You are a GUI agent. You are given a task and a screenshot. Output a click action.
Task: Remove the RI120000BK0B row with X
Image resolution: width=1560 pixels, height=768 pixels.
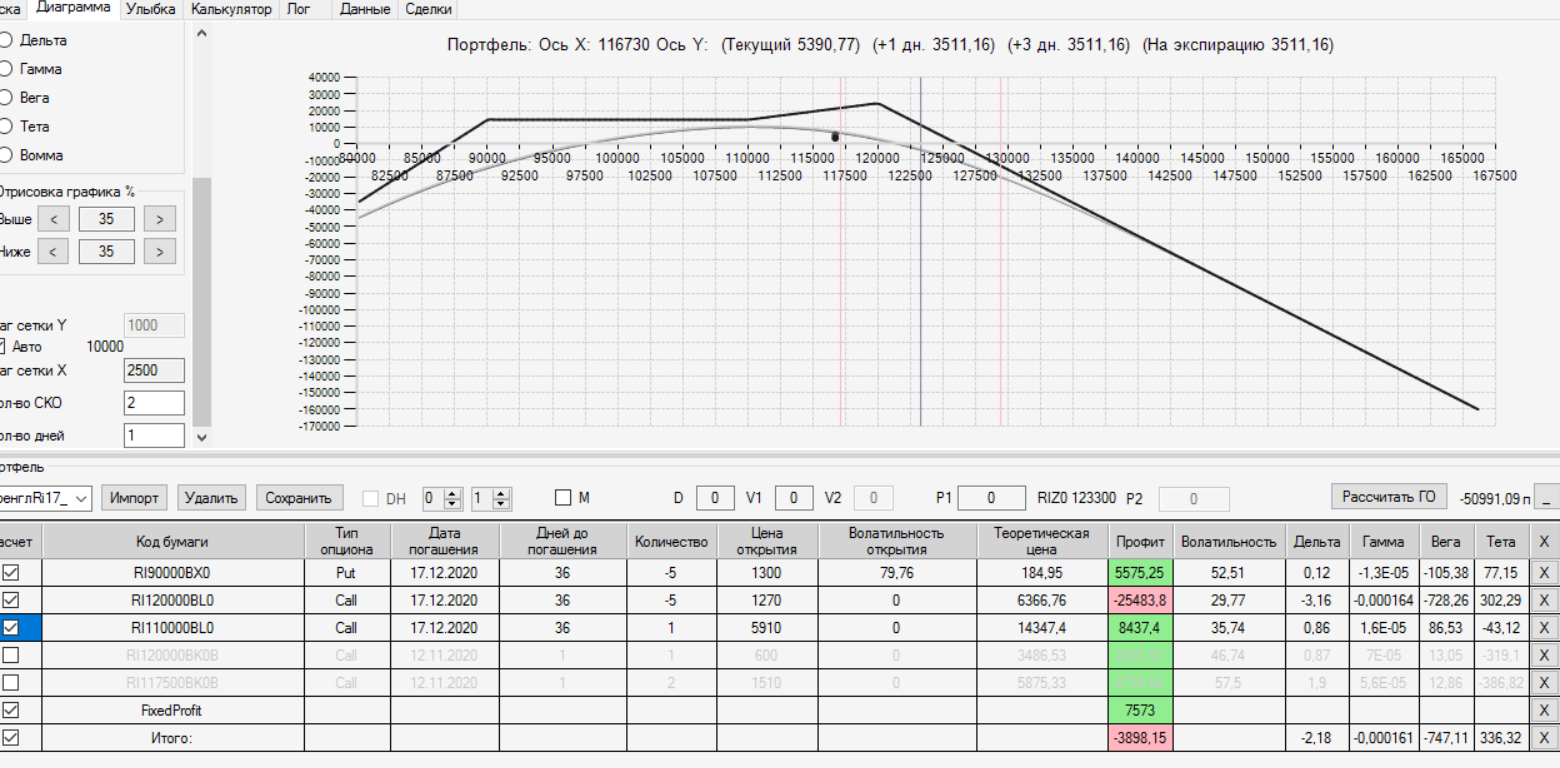pyautogui.click(x=1545, y=656)
